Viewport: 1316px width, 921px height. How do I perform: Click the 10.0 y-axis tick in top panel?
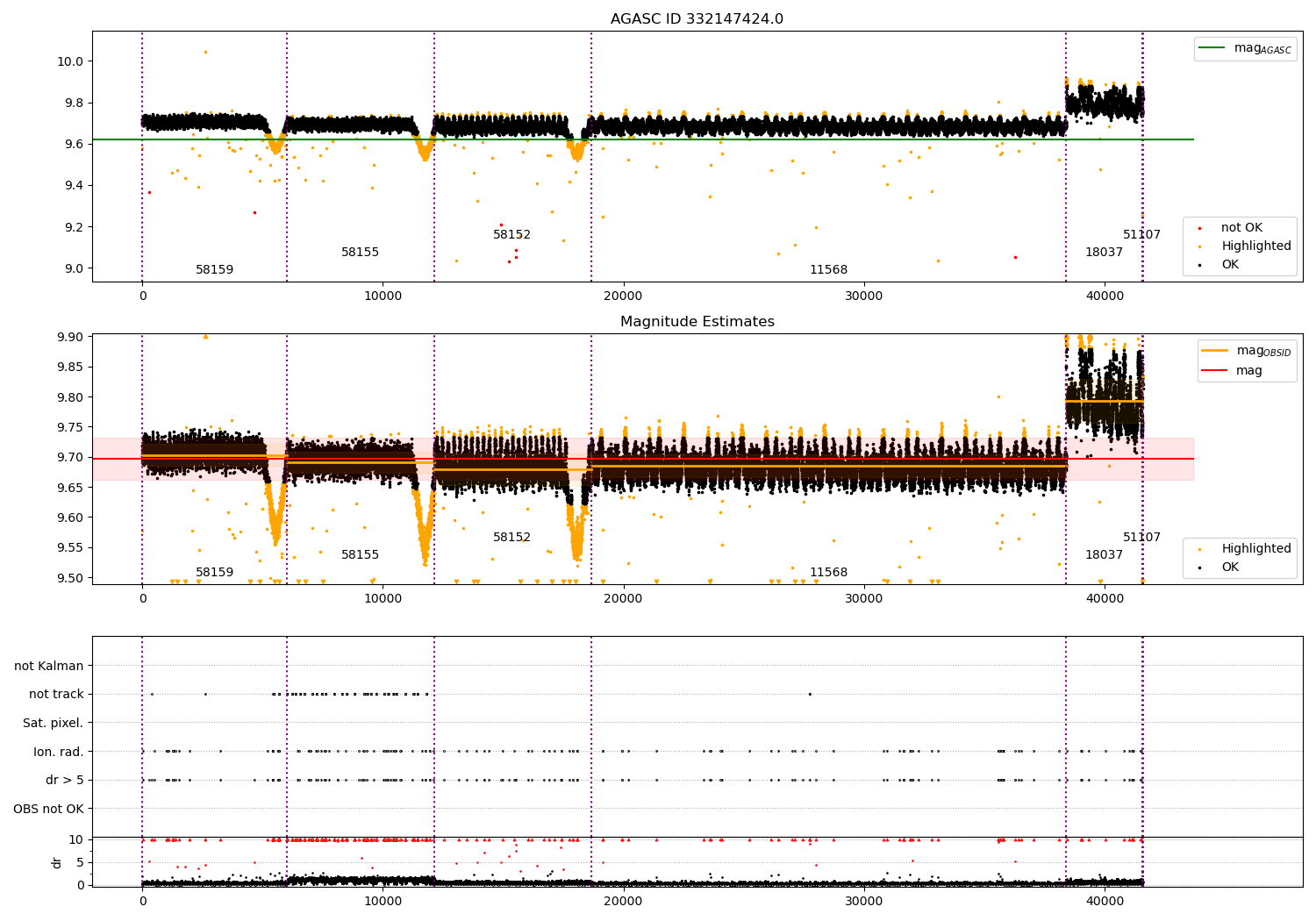click(x=69, y=61)
